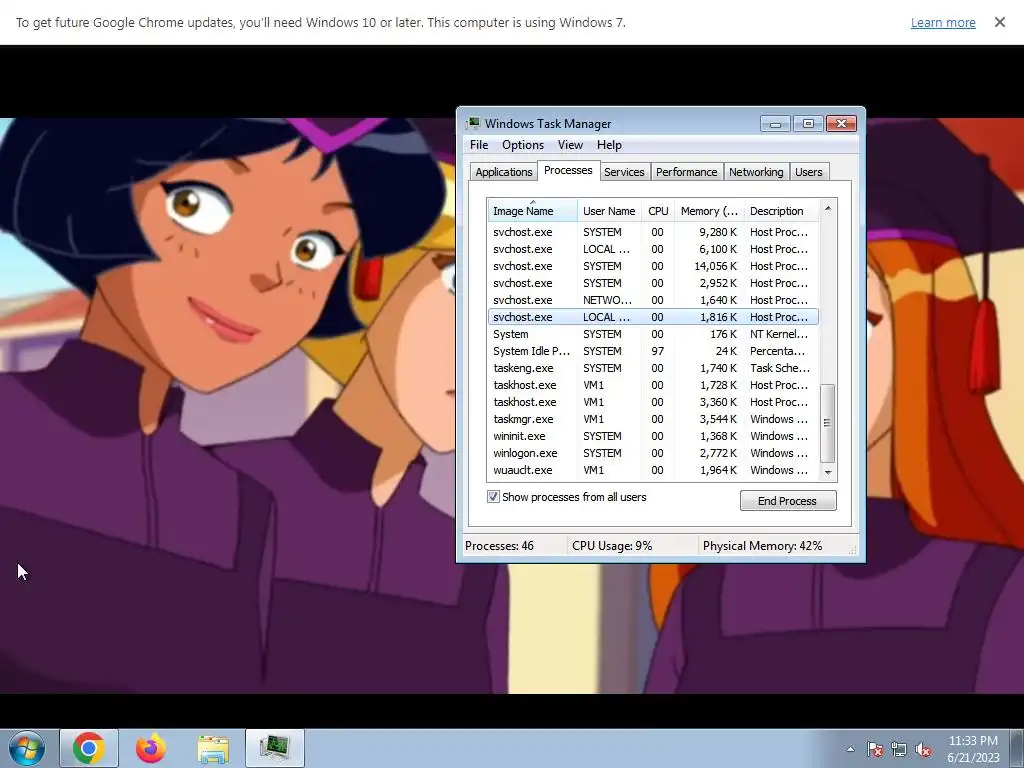The width and height of the screenshot is (1024, 768).
Task: Select the wuauclt.exe process row
Action: 653,470
